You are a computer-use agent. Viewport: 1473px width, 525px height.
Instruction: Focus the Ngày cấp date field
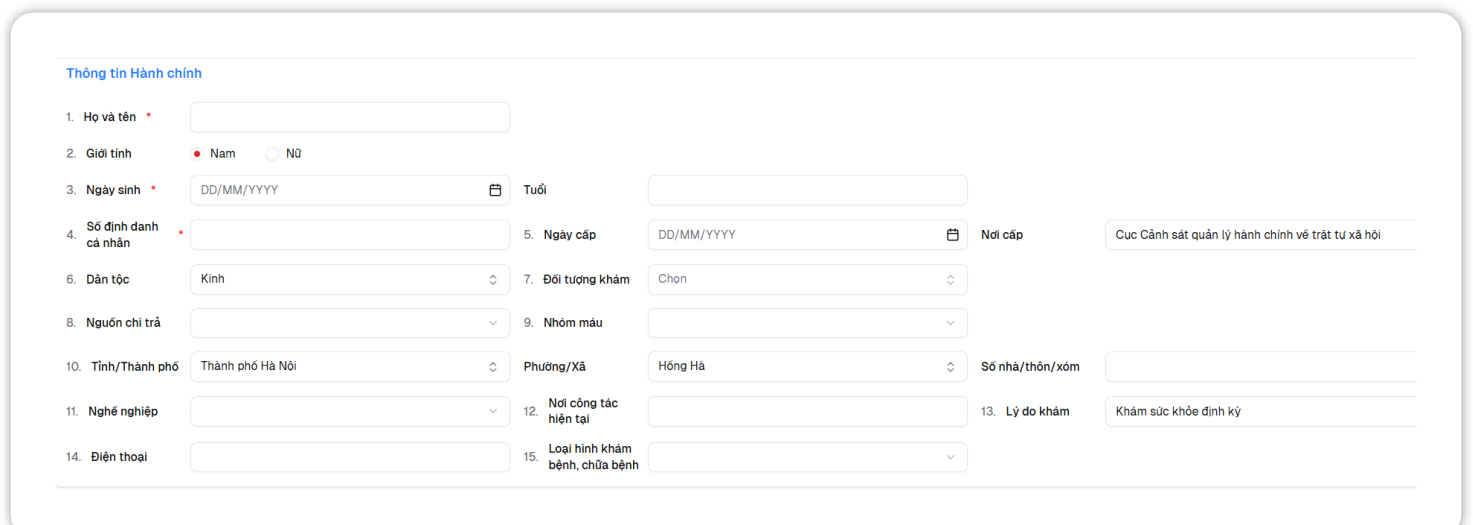[x=808, y=235]
